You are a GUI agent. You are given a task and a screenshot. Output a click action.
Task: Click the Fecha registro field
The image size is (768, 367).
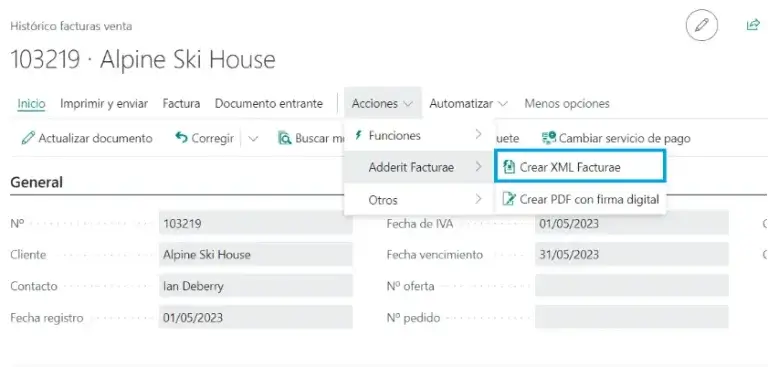[256, 318]
